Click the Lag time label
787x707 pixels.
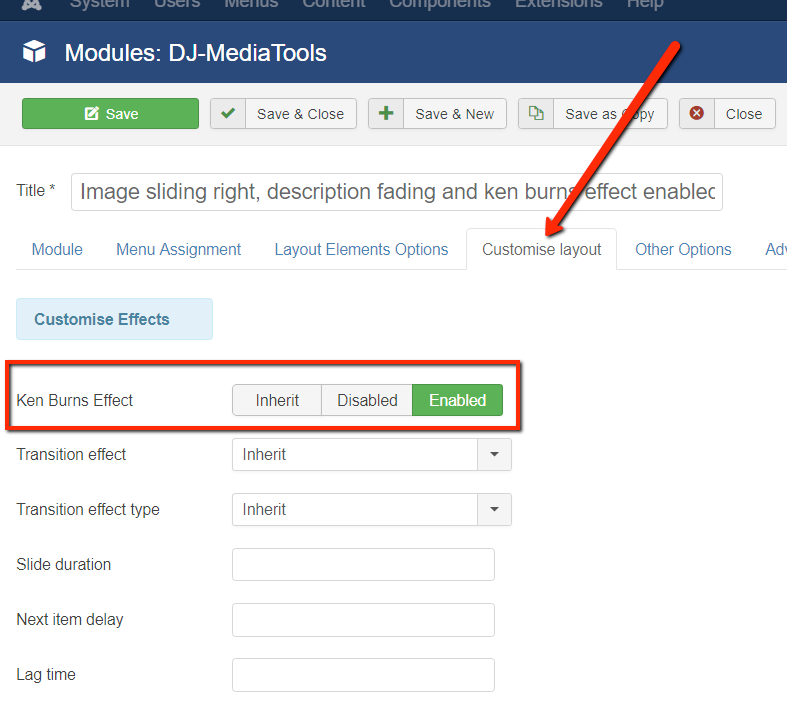tap(46, 675)
